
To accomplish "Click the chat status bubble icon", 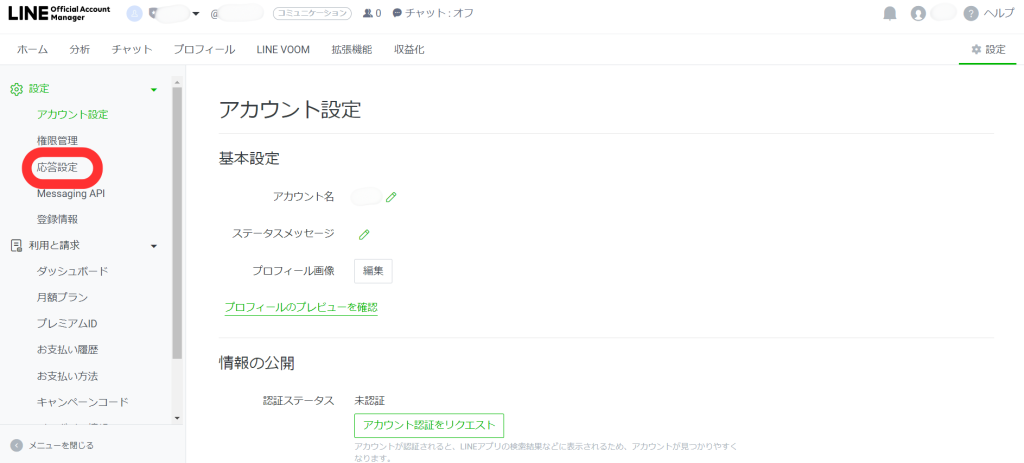I will point(397,13).
